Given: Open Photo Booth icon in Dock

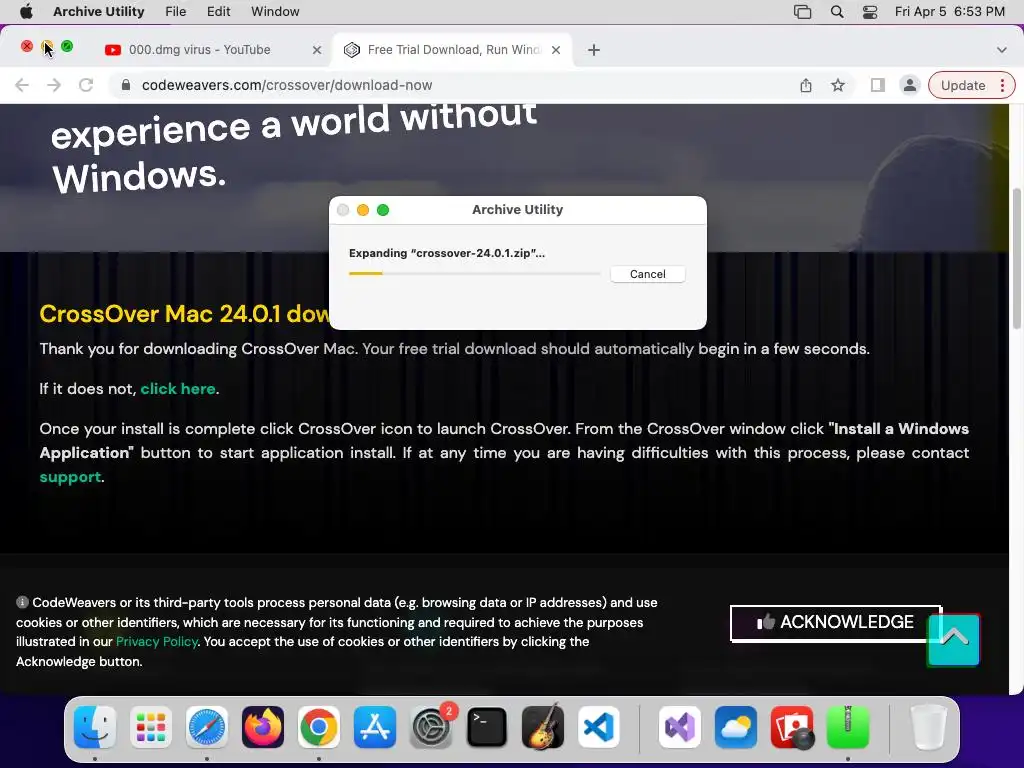Looking at the screenshot, I should 792,727.
